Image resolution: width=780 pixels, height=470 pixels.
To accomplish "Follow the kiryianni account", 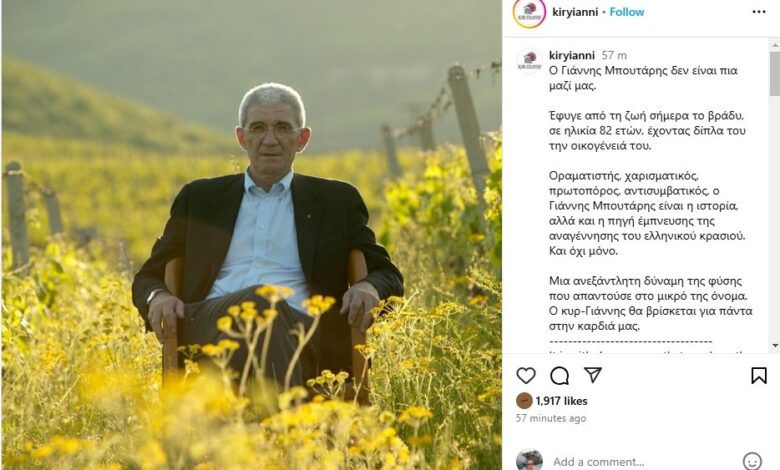I will 627,12.
